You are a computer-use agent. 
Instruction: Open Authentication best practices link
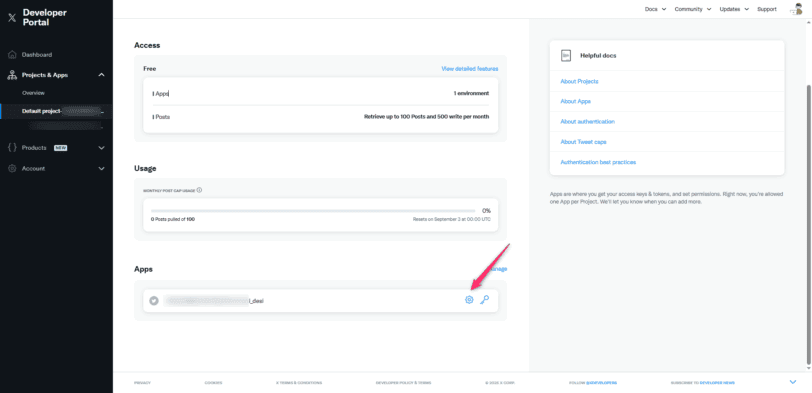click(598, 162)
